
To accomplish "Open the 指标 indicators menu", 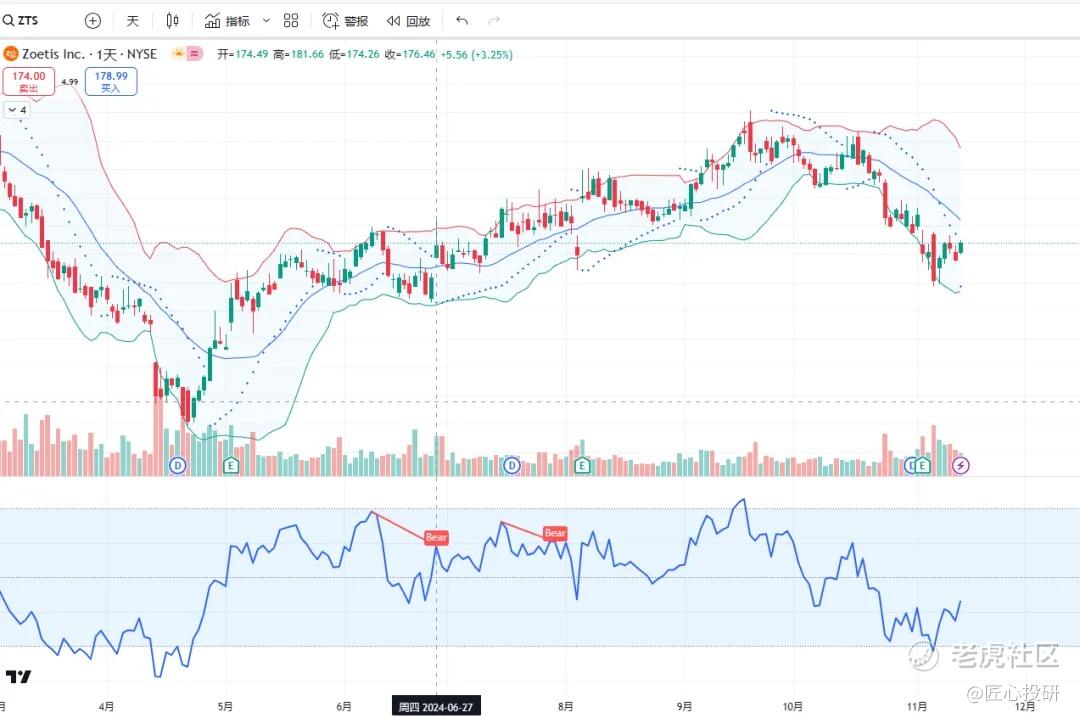I will pos(227,21).
